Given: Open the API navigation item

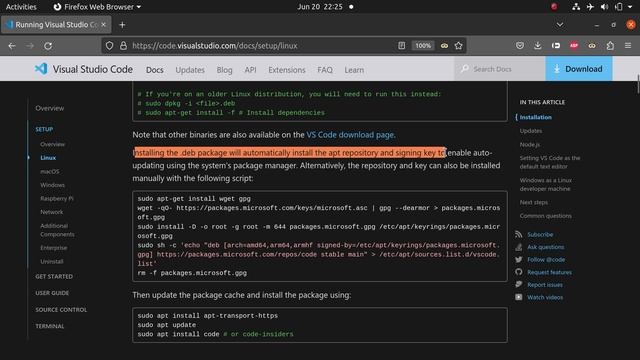Looking at the screenshot, I should click(x=250, y=70).
